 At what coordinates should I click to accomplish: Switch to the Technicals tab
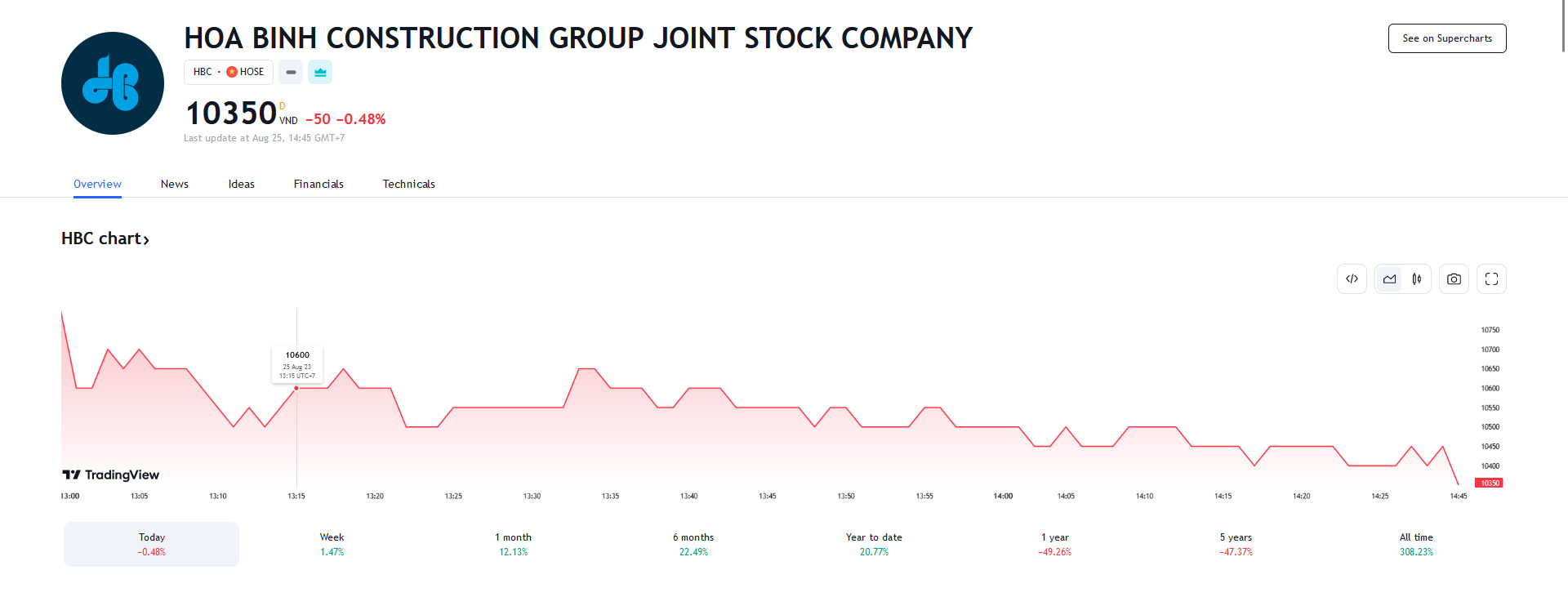(x=408, y=184)
